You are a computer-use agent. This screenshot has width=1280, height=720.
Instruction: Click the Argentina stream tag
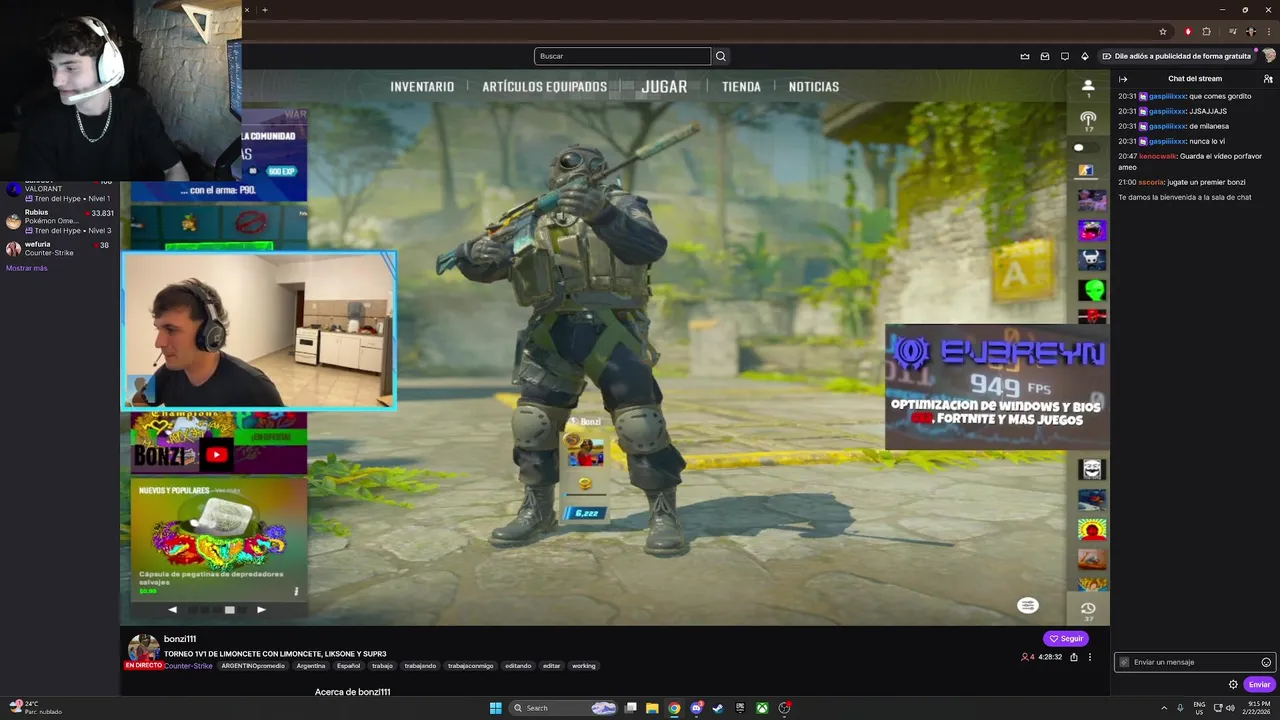click(x=311, y=666)
